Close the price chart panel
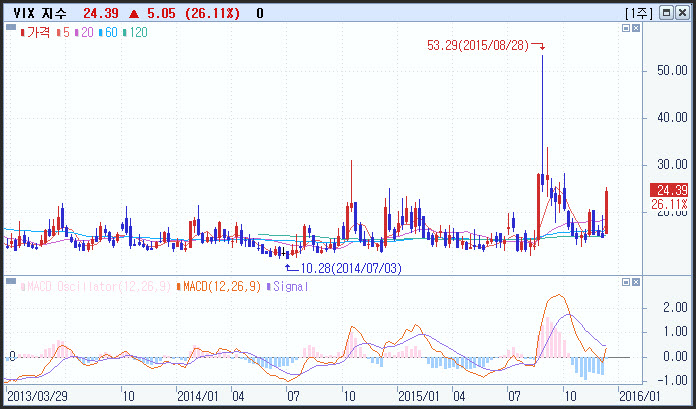The height and width of the screenshot is (409, 696). click(636, 28)
